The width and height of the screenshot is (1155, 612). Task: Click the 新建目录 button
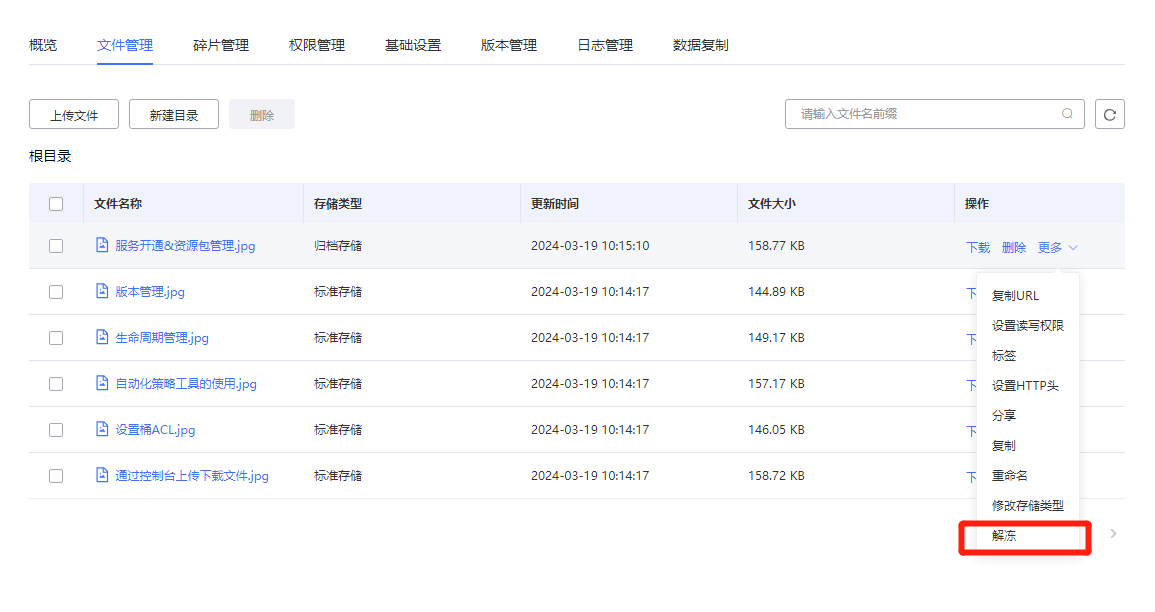coord(174,114)
